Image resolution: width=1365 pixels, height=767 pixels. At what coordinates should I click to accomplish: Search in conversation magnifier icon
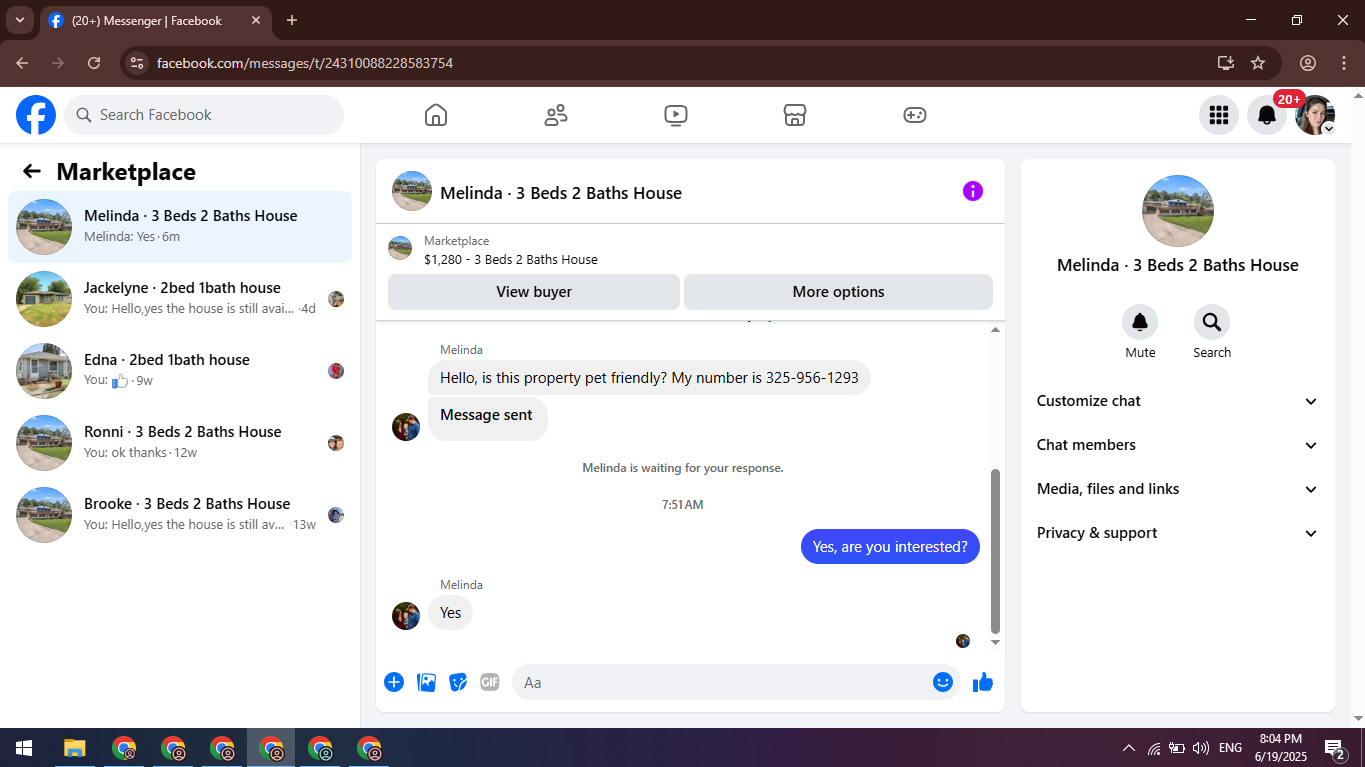pyautogui.click(x=1212, y=322)
